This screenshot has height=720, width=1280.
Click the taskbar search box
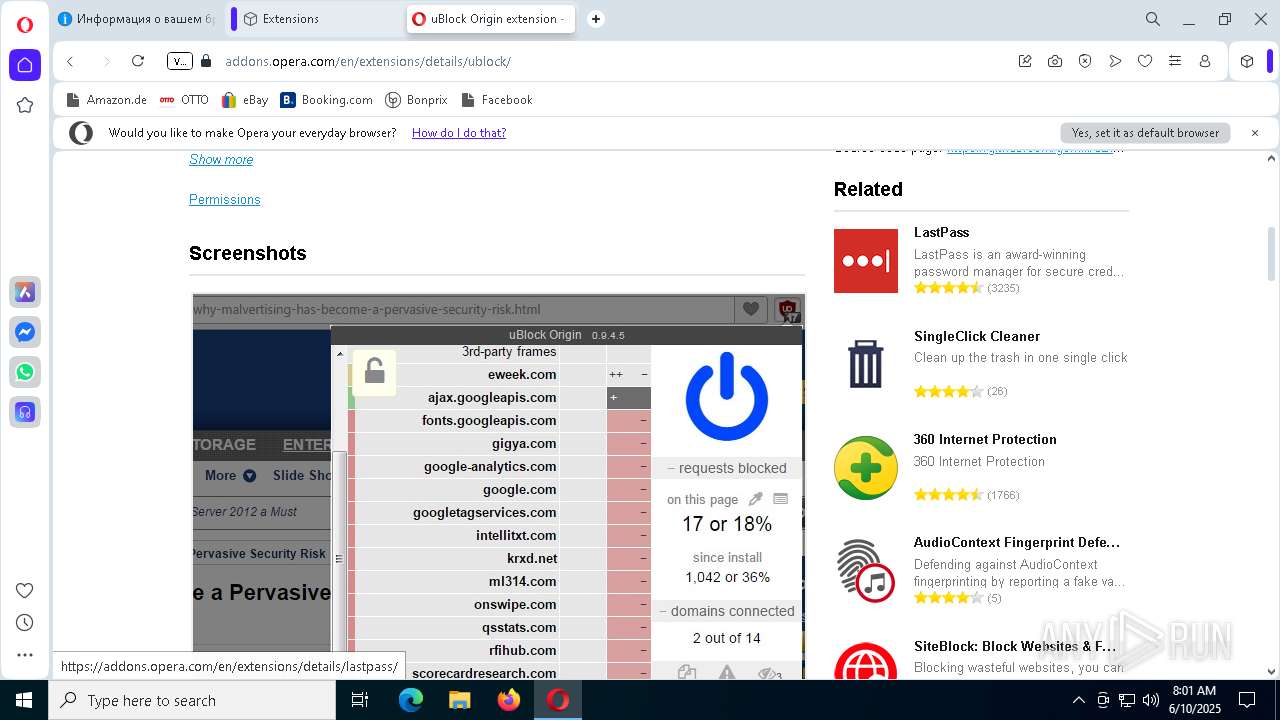pos(192,700)
